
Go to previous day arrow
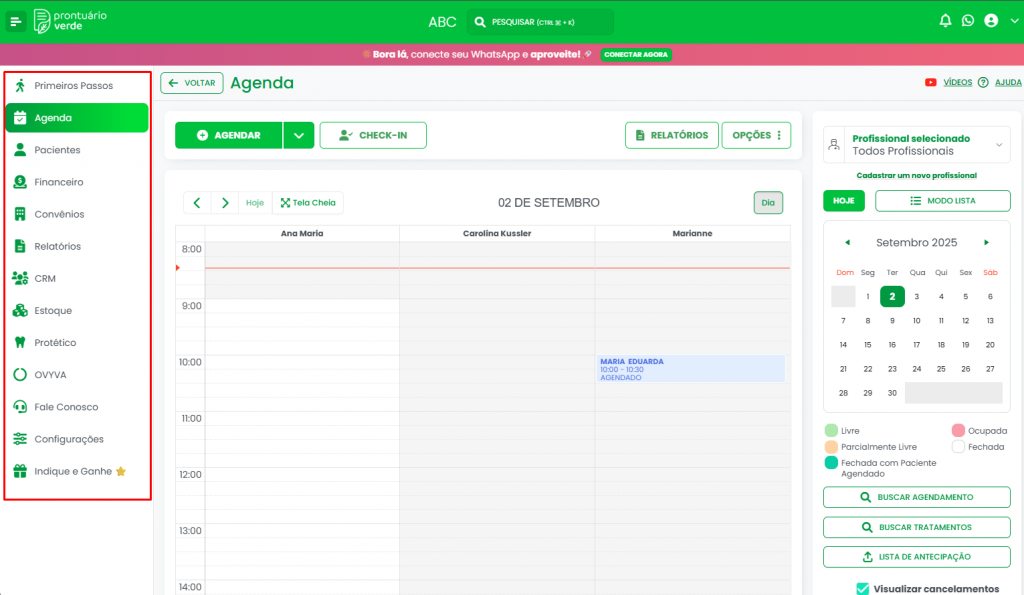pyautogui.click(x=196, y=203)
